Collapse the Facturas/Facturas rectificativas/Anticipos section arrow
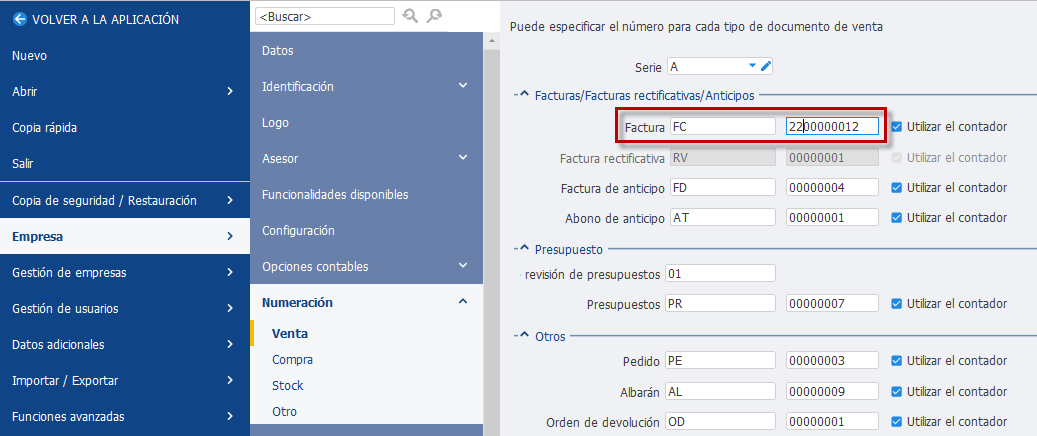Image resolution: width=1037 pixels, height=436 pixels. 524,95
